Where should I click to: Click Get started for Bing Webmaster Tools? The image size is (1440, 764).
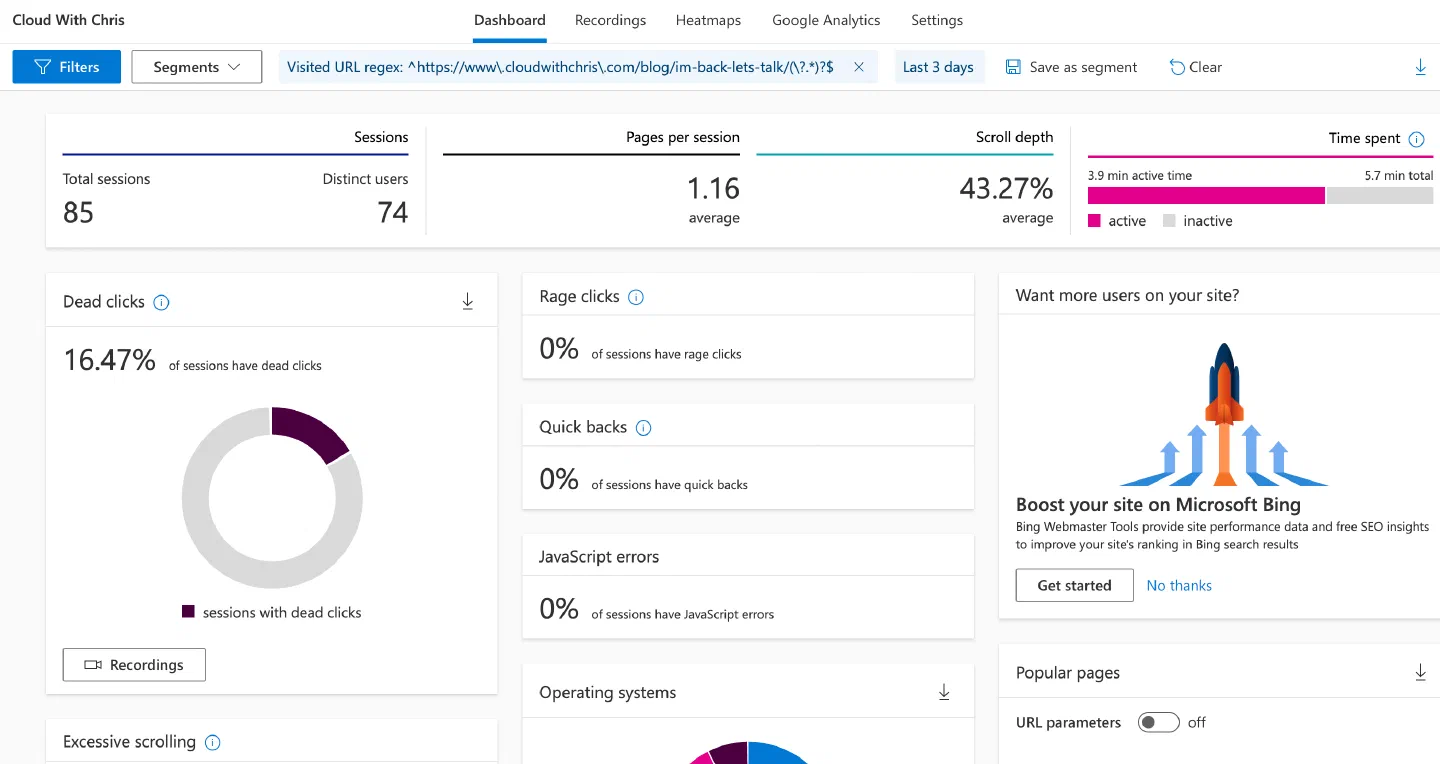click(1074, 585)
